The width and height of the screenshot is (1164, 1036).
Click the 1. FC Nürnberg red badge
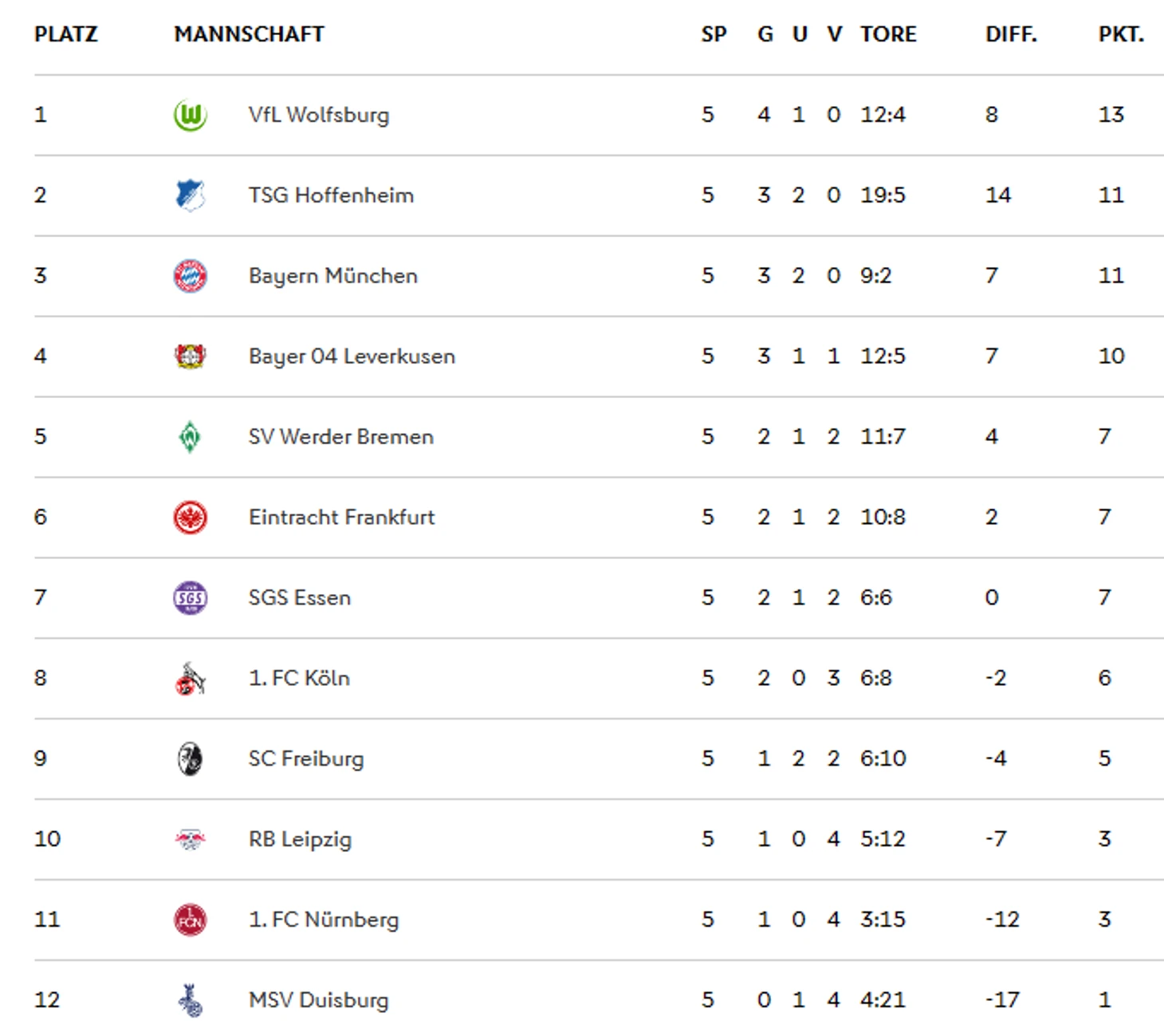tap(191, 920)
